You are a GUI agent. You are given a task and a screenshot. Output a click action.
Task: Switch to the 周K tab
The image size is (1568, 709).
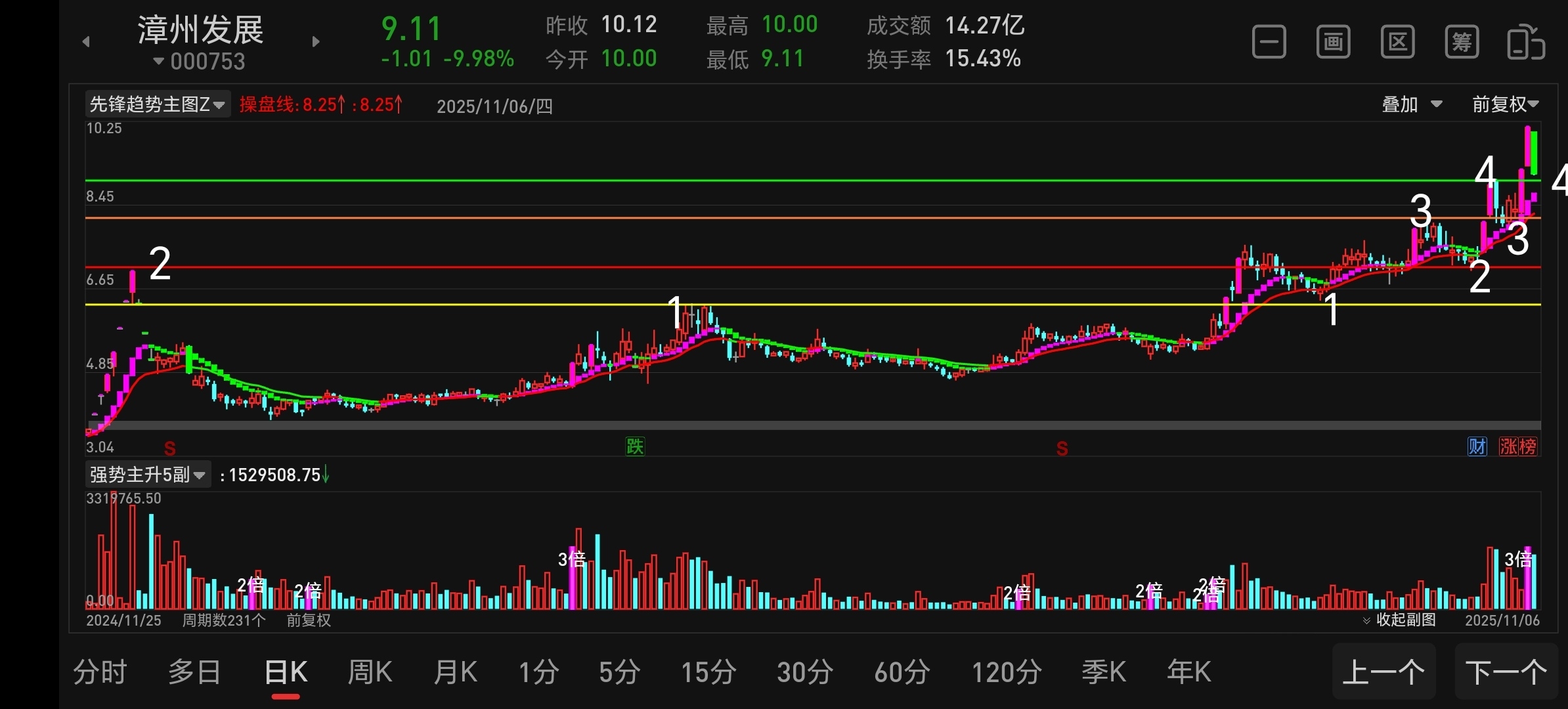tap(370, 672)
